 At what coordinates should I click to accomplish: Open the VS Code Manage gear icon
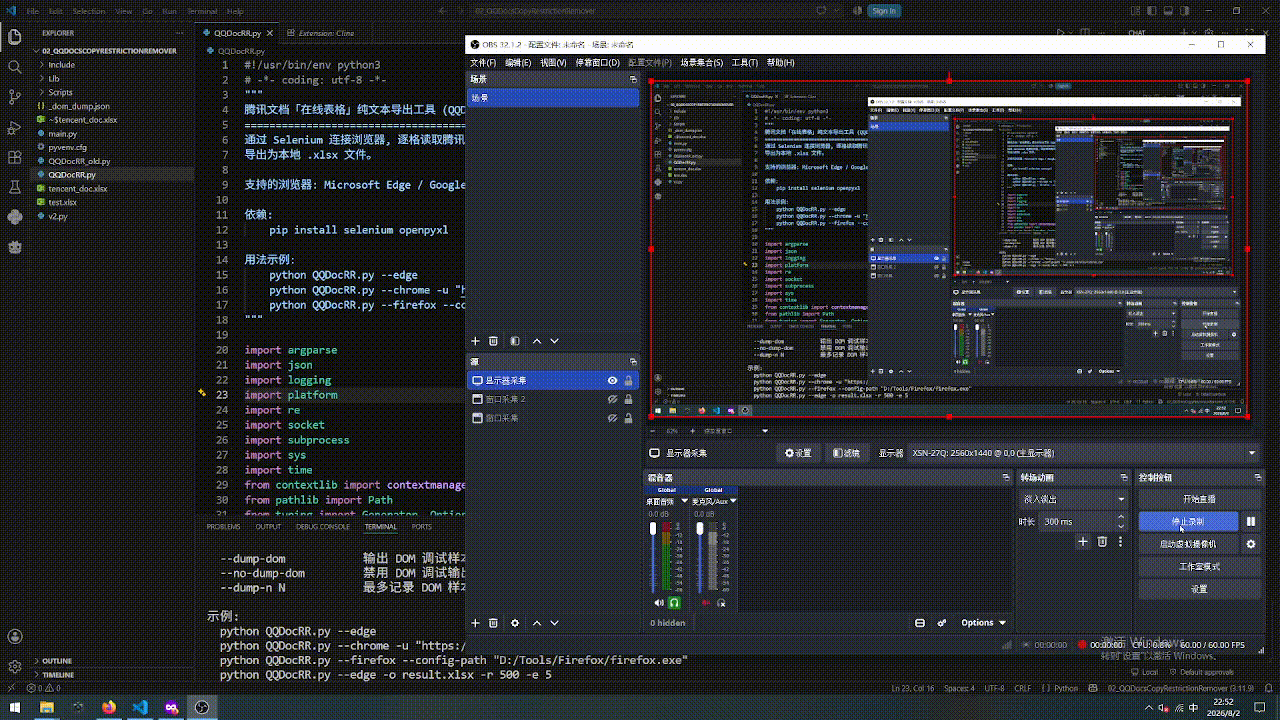[15, 667]
